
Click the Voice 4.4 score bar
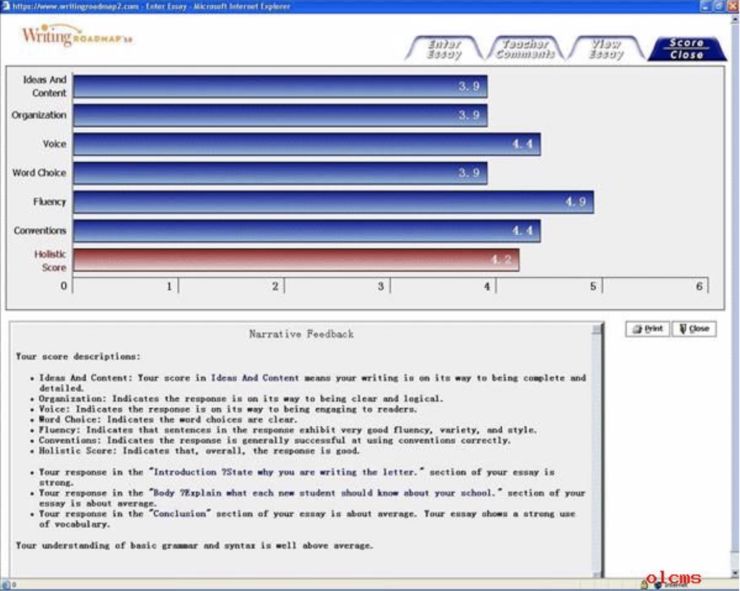pos(307,144)
